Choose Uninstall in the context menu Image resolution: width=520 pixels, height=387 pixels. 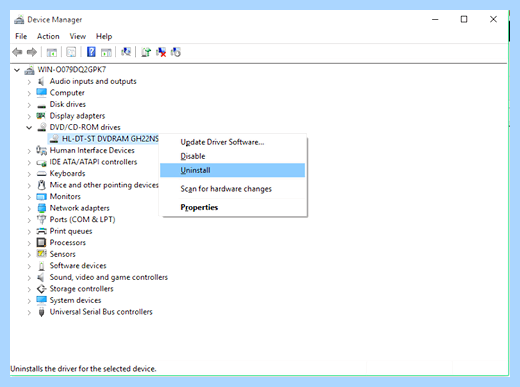coord(233,170)
